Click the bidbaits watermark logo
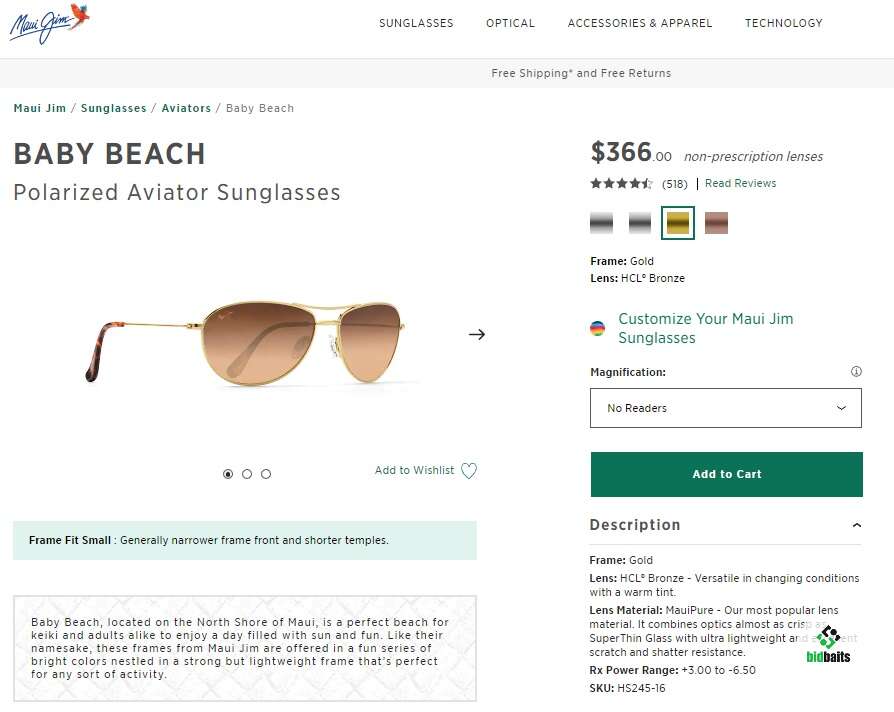The image size is (894, 712). point(828,645)
